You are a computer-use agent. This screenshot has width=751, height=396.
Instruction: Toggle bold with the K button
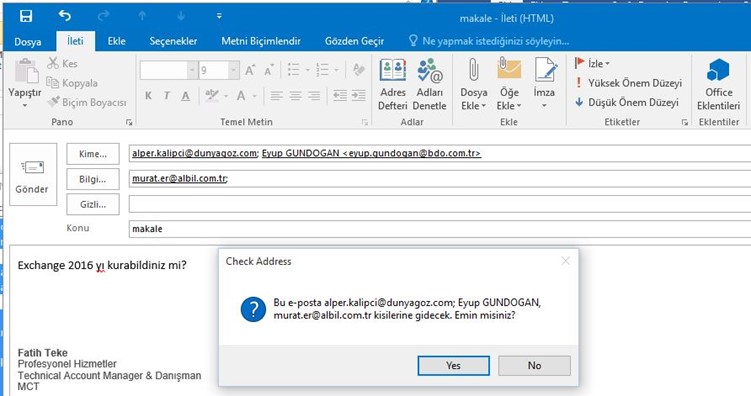pos(148,96)
